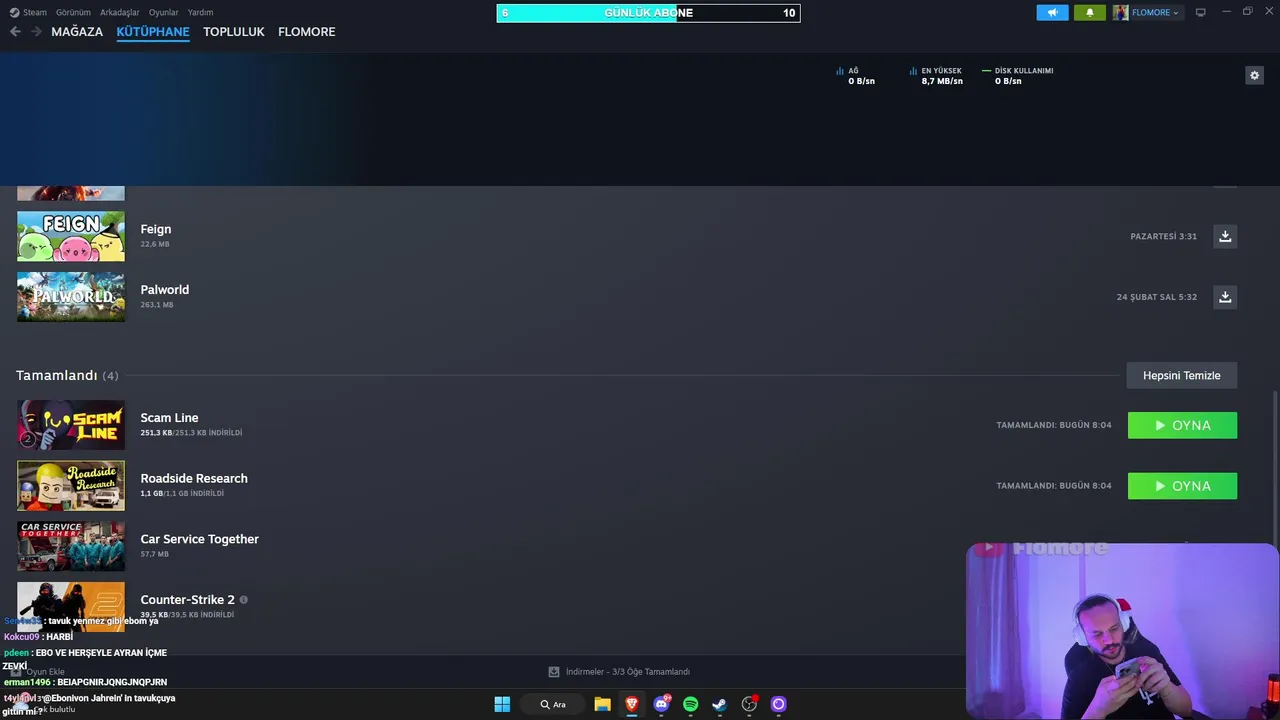The image size is (1280, 720).
Task: Play Roadside Research with OYNA button
Action: click(x=1182, y=486)
